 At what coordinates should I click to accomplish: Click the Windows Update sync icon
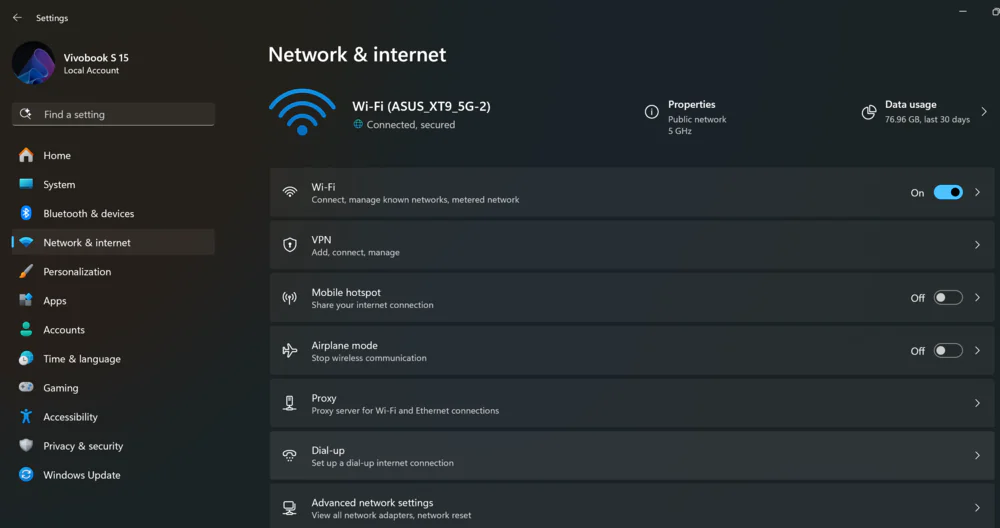point(26,474)
